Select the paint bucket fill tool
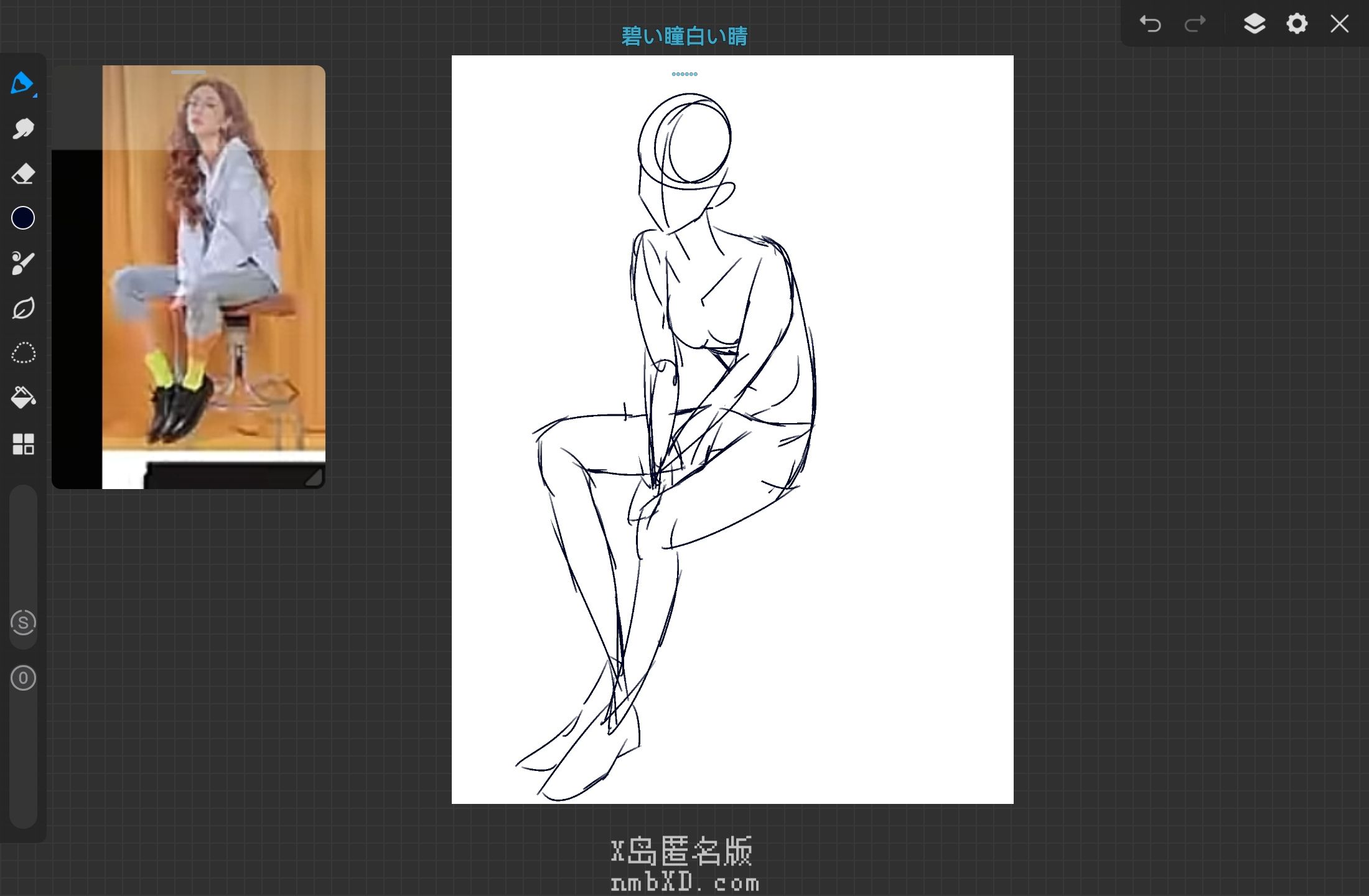 coord(23,398)
